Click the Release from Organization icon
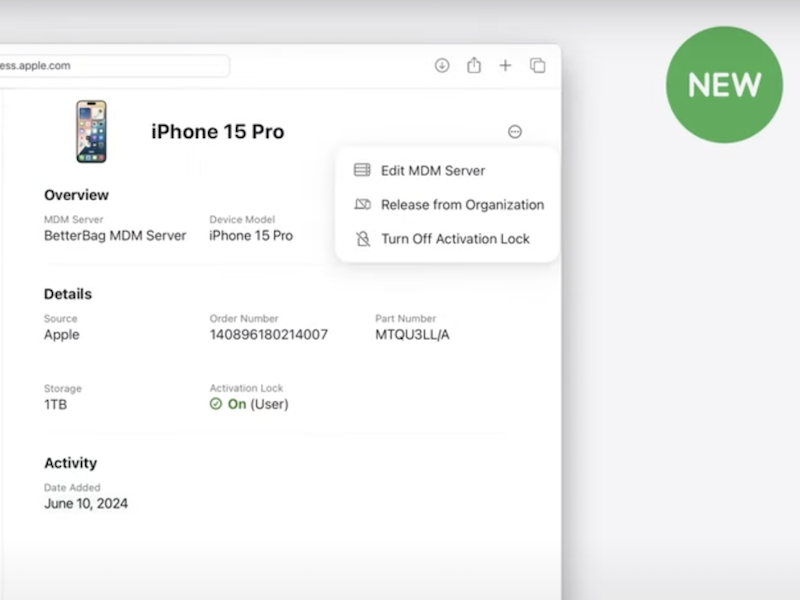 [362, 204]
